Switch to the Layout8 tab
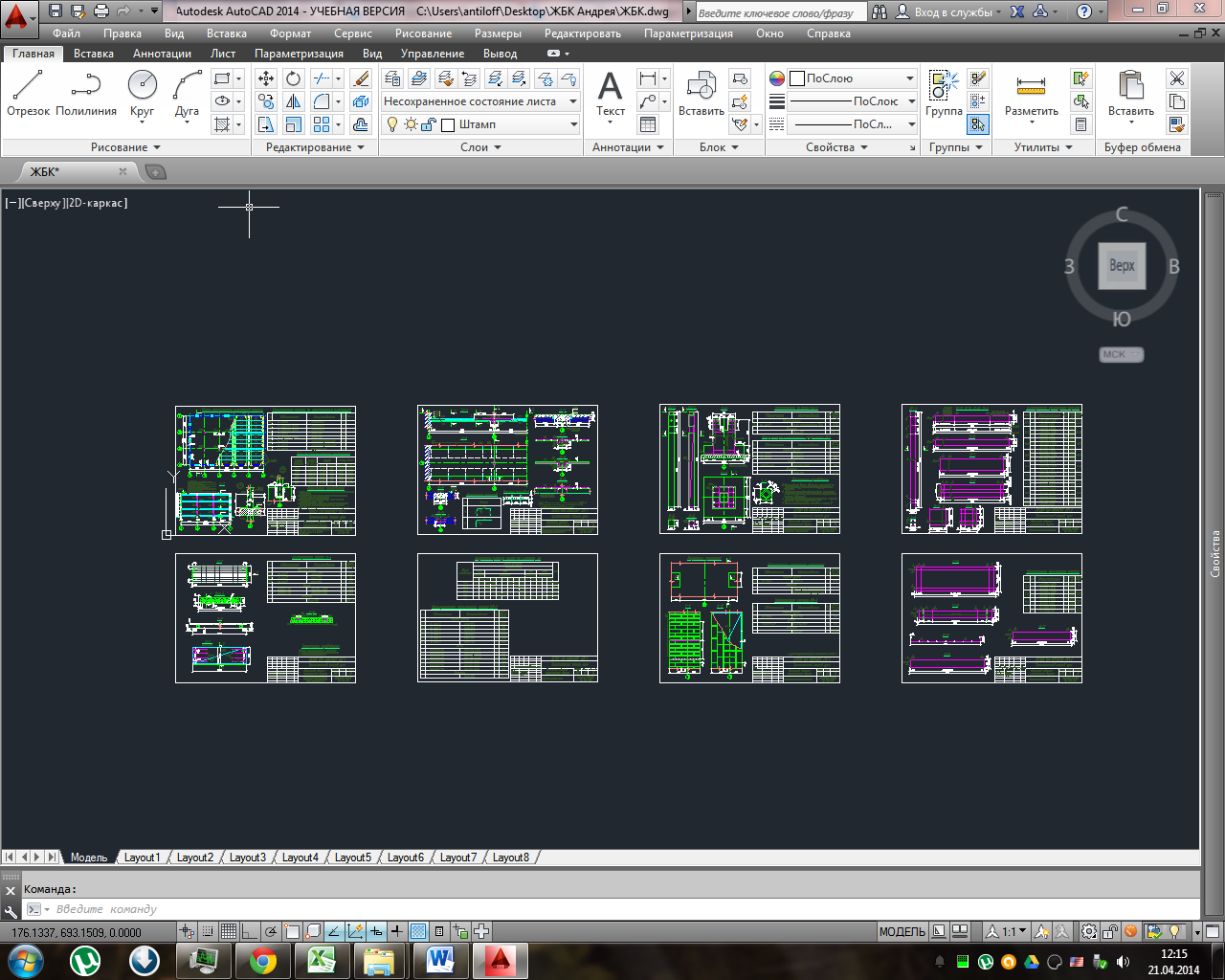 click(x=510, y=857)
